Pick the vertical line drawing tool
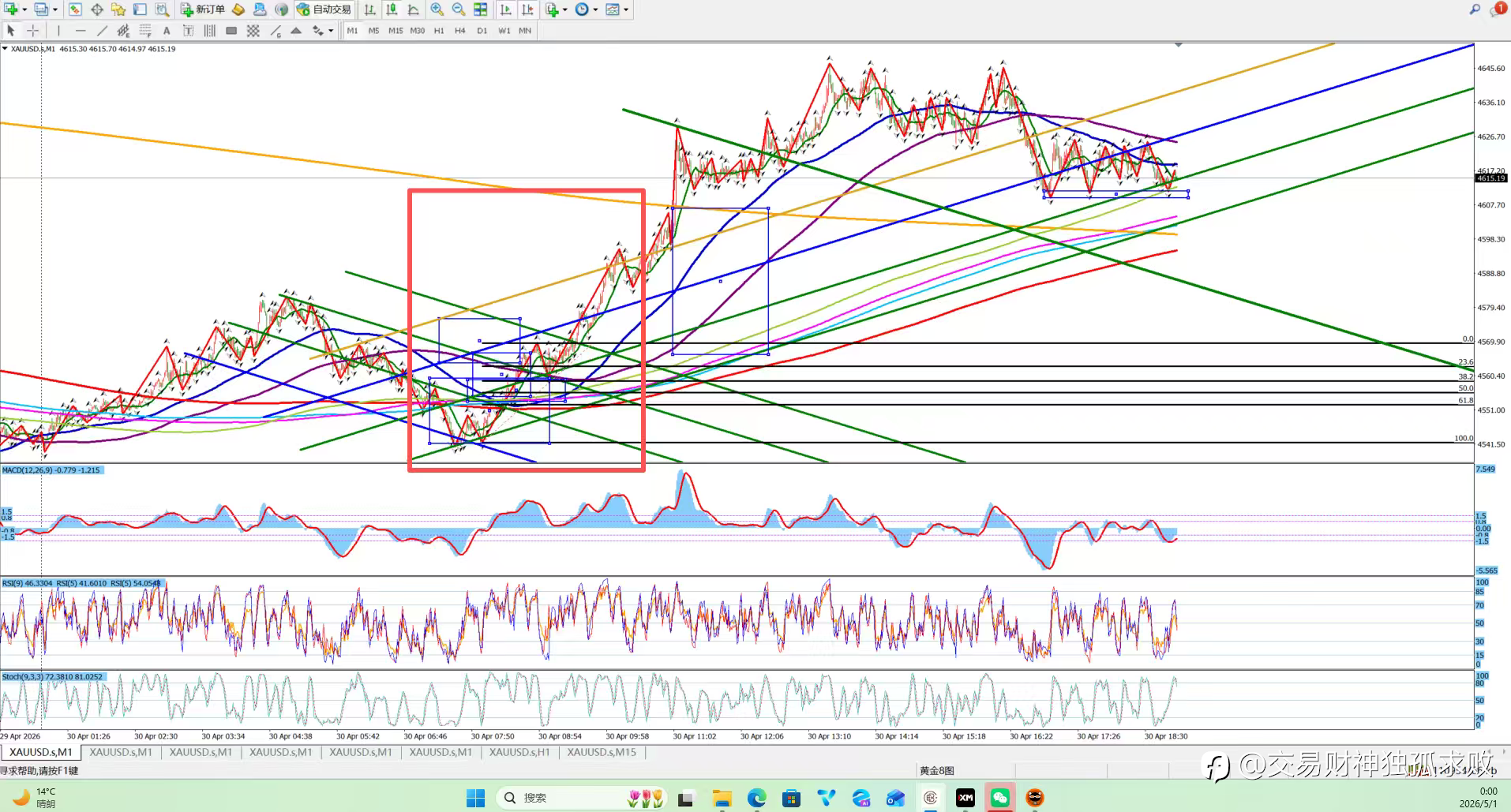The image size is (1511, 812). (58, 31)
